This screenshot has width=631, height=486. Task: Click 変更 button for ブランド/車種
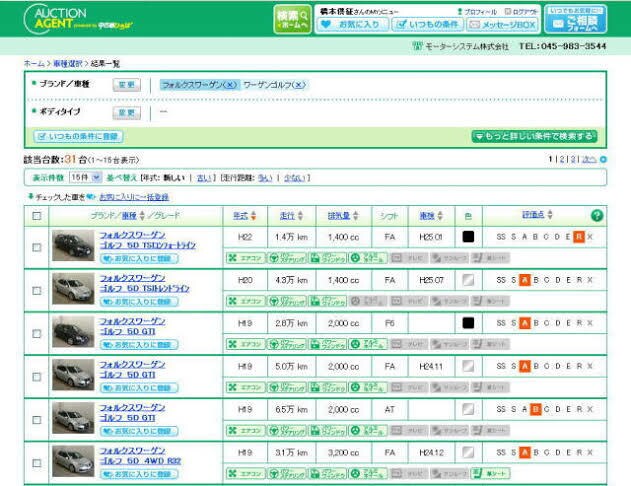[x=127, y=85]
